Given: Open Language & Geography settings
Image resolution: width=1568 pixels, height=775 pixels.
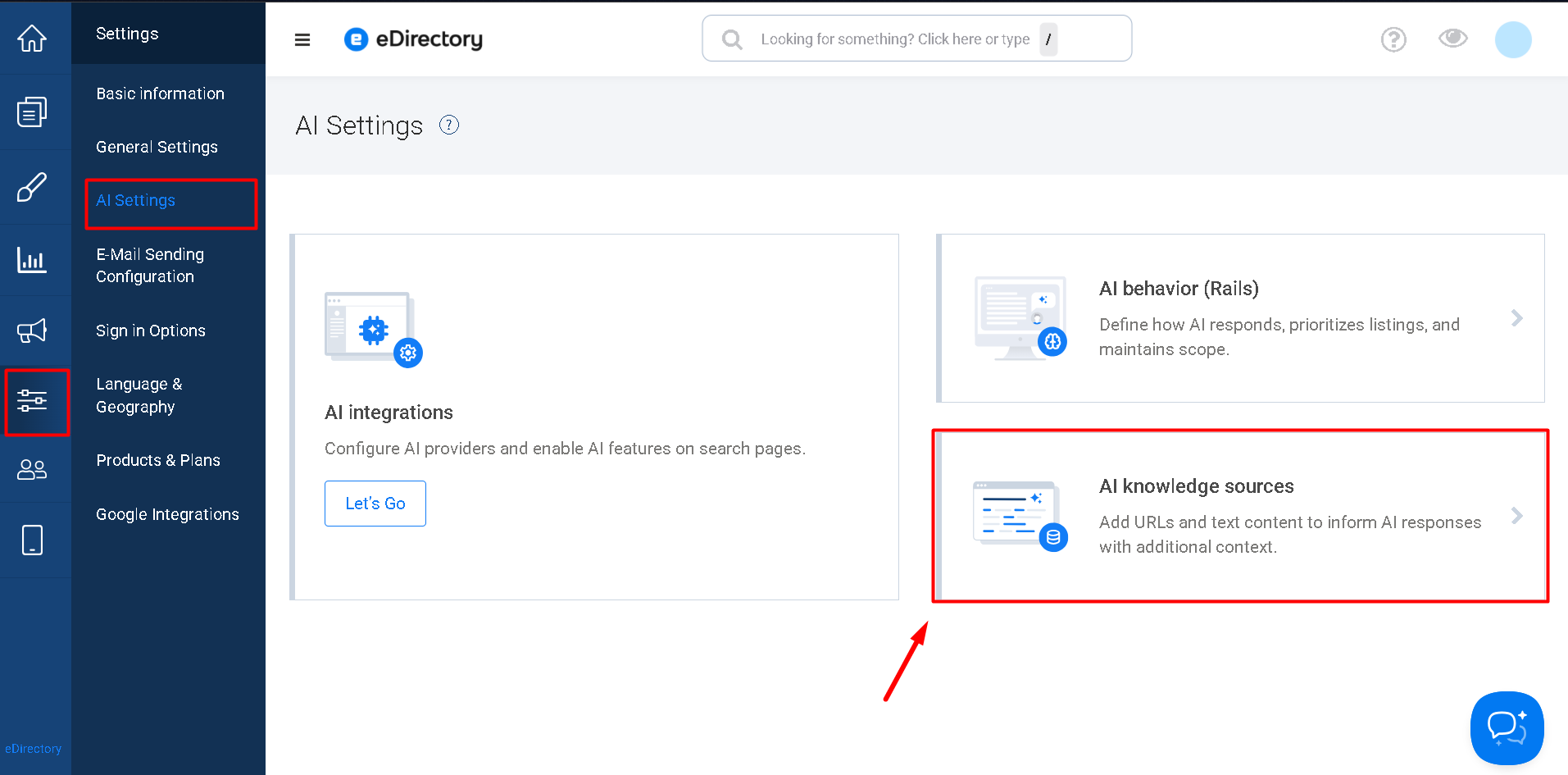Looking at the screenshot, I should 139,395.
